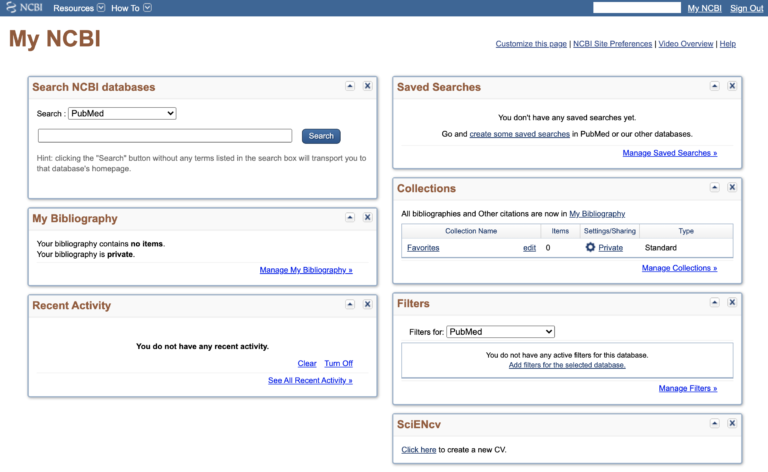768x472 pixels.
Task: Open the Resources dropdown menu
Action: pos(79,8)
